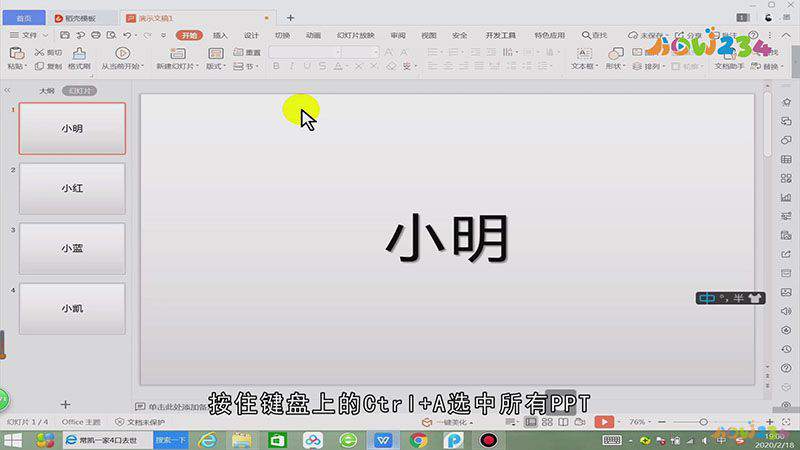
Task: Open Chrome from the taskbar
Action: (418, 440)
